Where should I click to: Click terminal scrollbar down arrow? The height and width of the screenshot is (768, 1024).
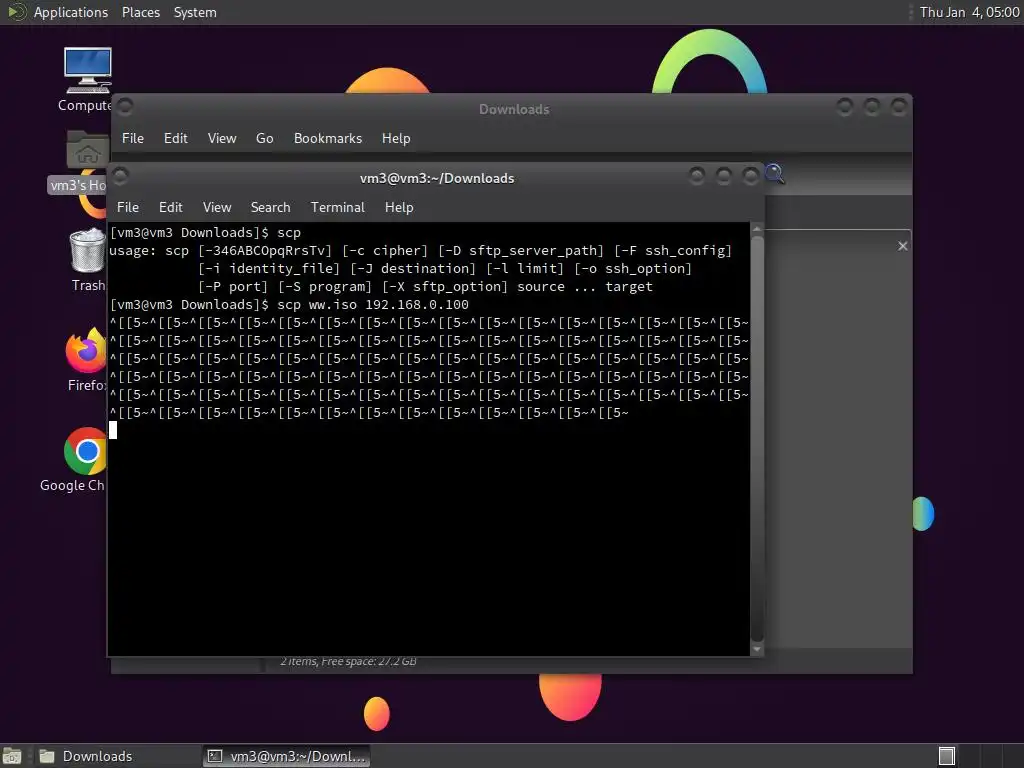point(757,649)
